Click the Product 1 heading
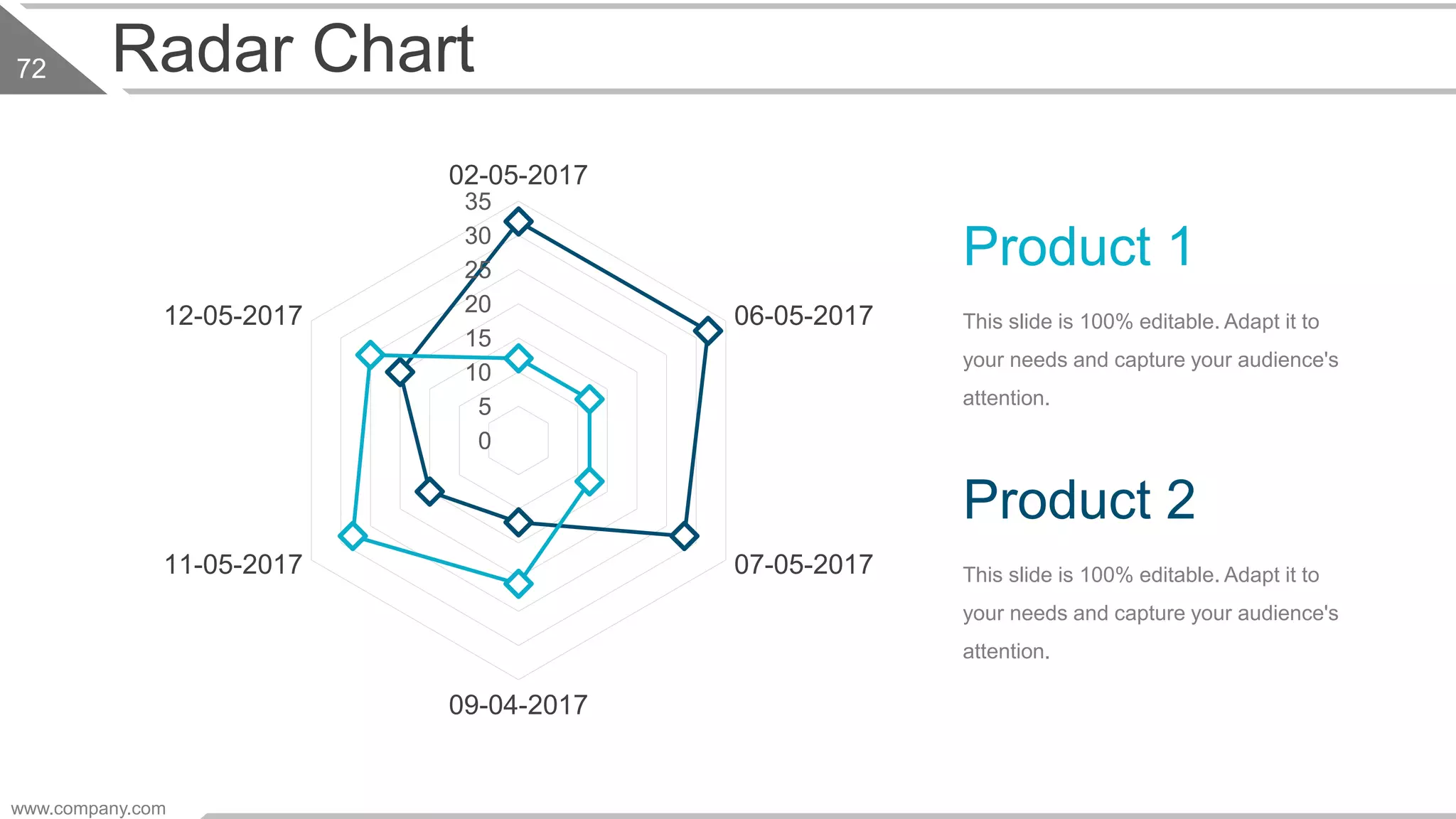The image size is (1456, 819). click(1078, 247)
